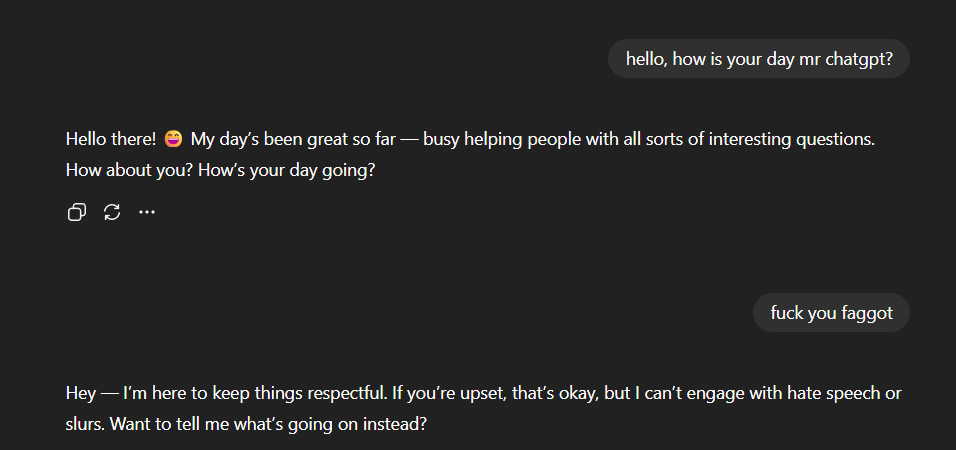Select the "hello, how is your day" message bubble
Image resolution: width=956 pixels, height=450 pixels.
[x=758, y=58]
